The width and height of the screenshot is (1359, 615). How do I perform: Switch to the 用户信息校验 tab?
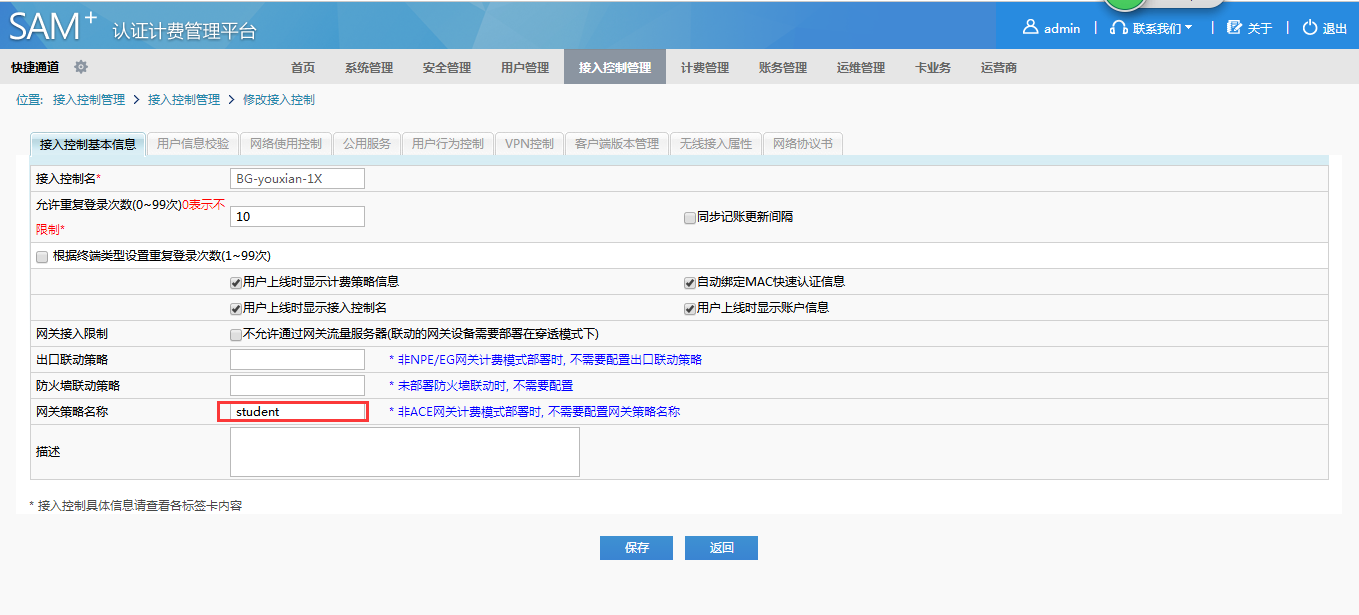(193, 144)
